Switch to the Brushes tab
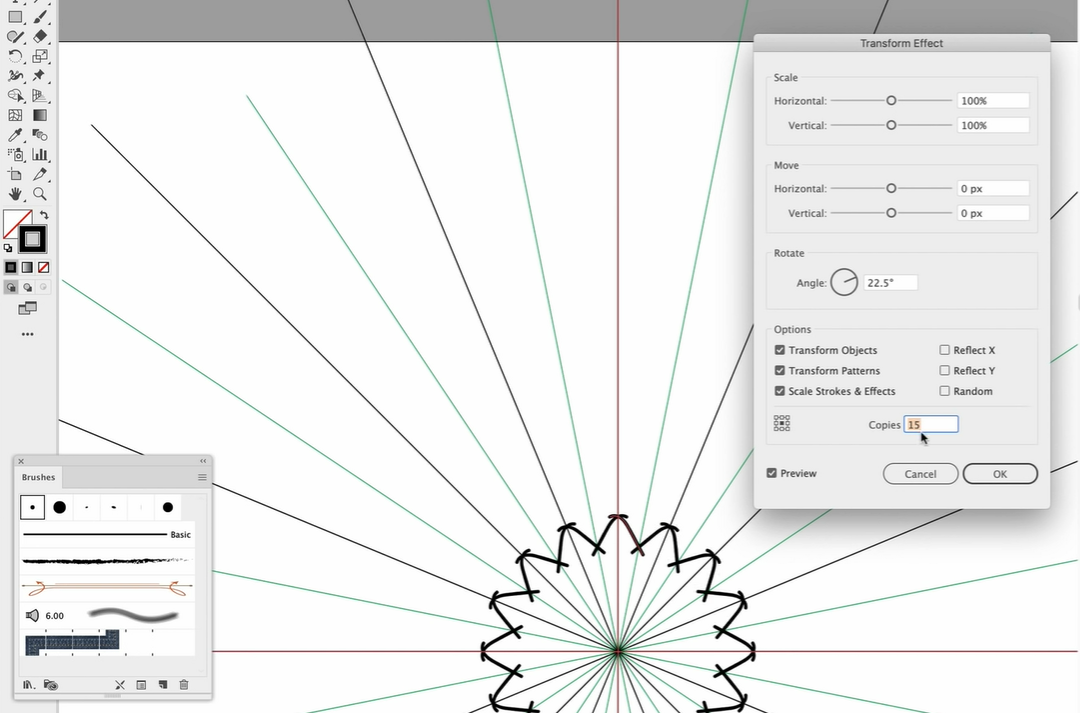 point(39,478)
